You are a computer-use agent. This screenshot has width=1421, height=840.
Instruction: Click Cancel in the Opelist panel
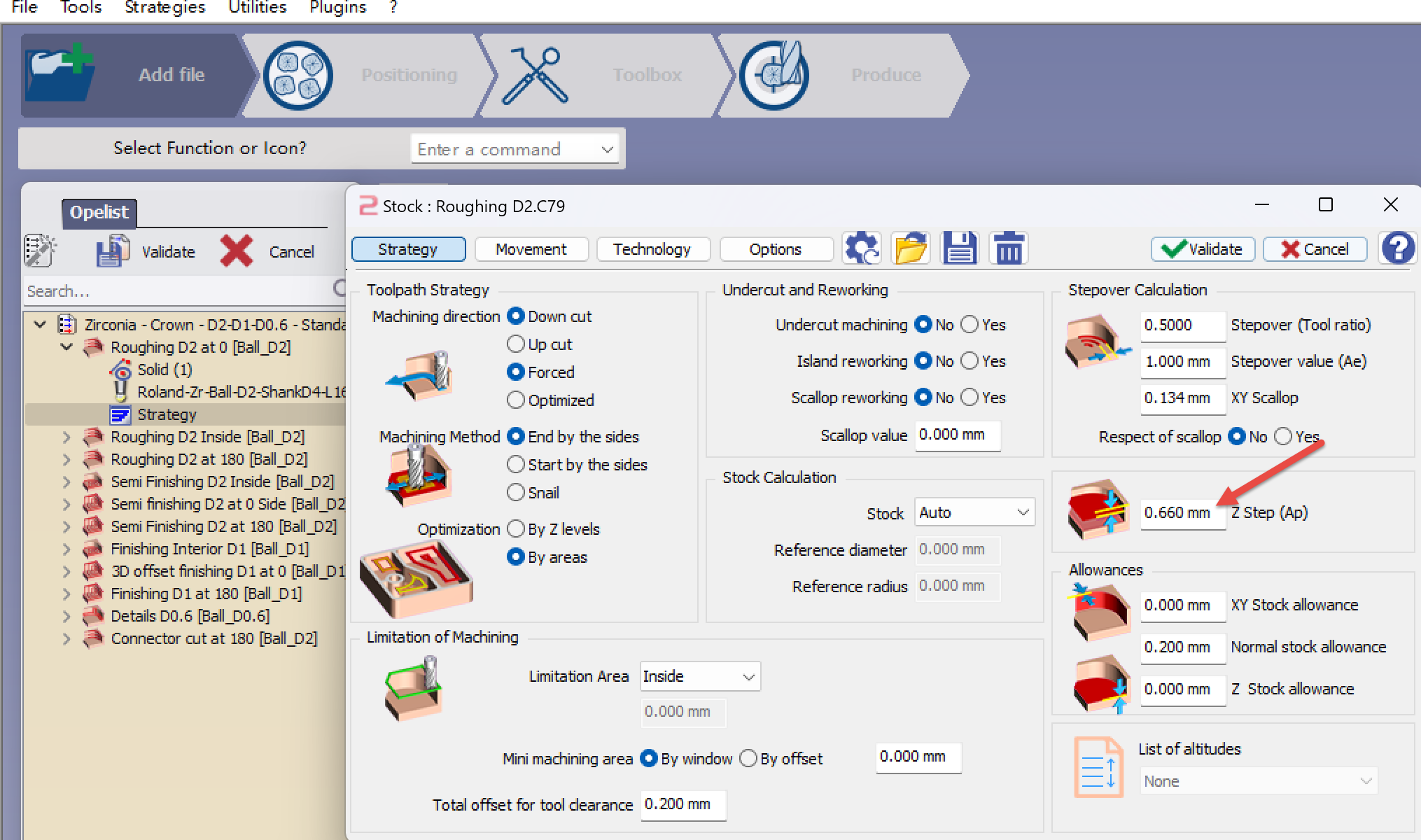[267, 251]
